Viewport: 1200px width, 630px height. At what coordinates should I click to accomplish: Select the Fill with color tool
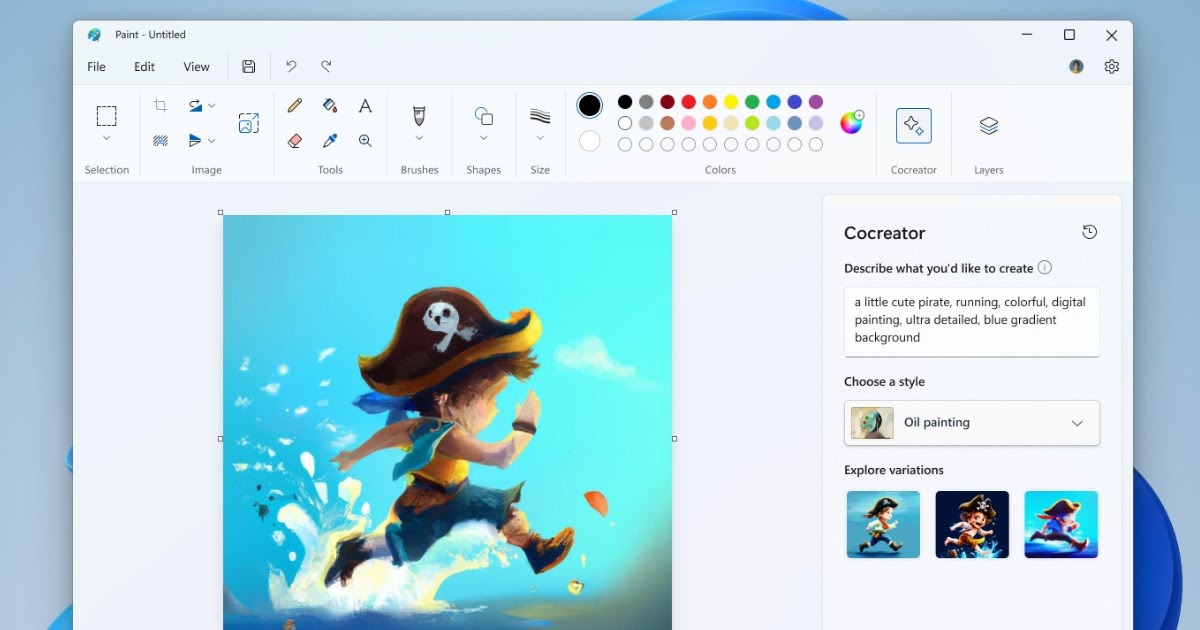[x=328, y=104]
